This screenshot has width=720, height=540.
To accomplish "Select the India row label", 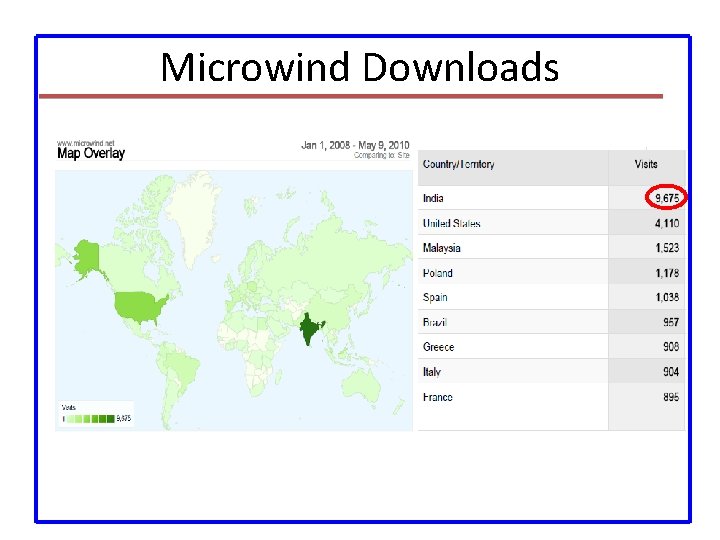I will 433,198.
